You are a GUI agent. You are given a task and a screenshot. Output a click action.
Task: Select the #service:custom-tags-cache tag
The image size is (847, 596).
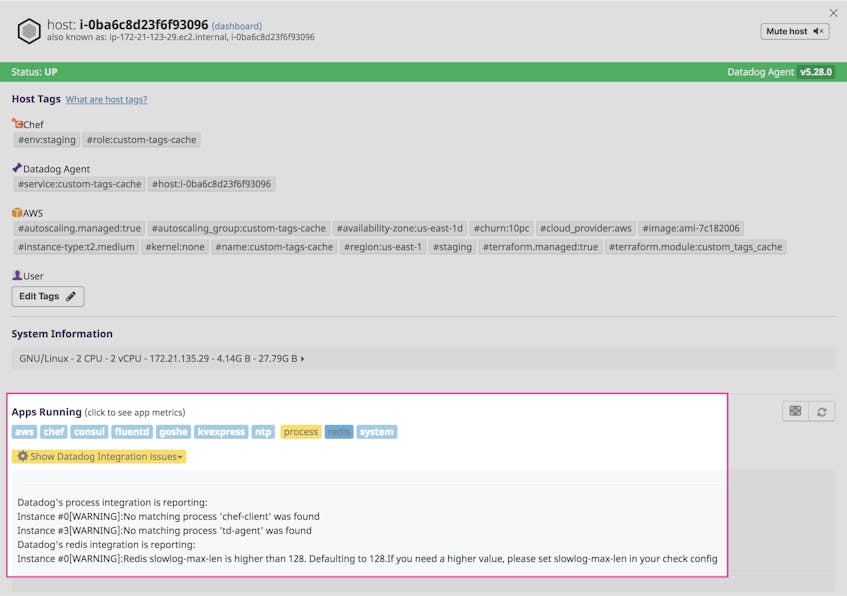click(79, 184)
